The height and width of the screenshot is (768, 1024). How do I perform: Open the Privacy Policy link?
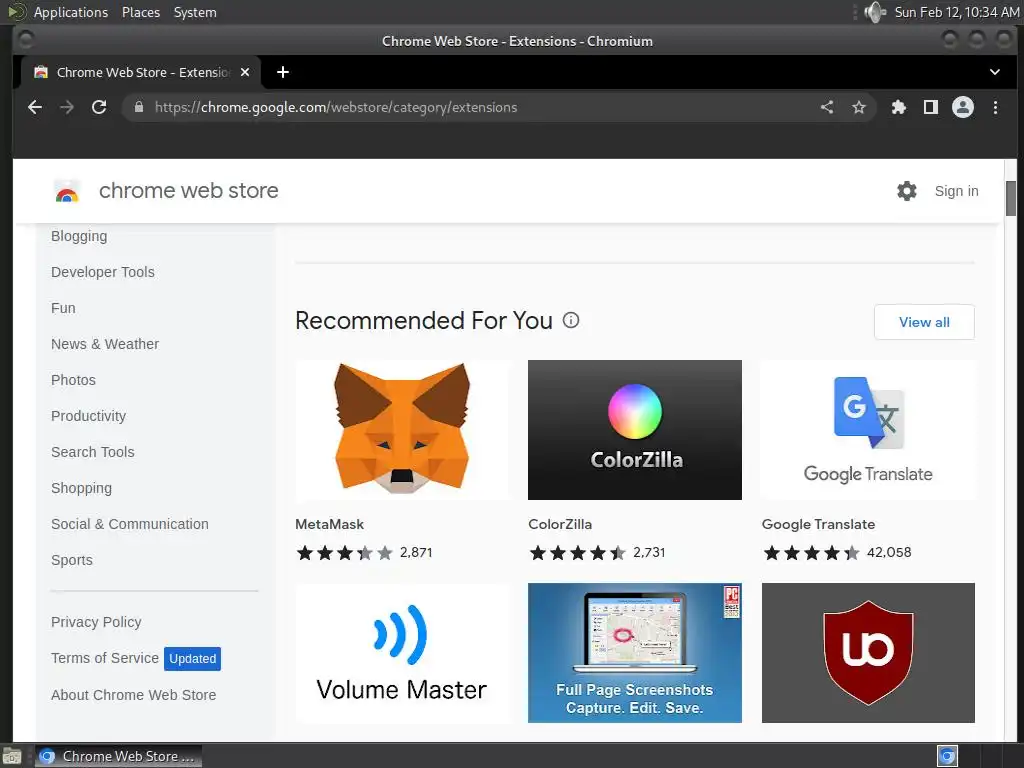click(96, 622)
